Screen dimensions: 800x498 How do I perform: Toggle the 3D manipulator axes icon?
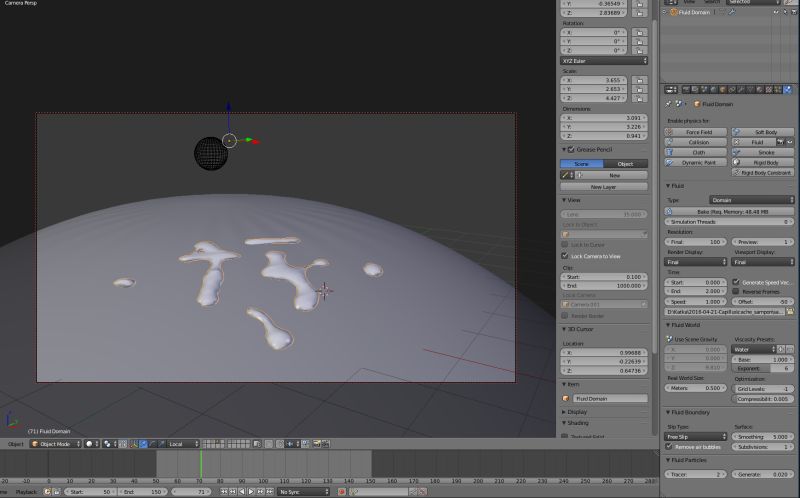135,444
